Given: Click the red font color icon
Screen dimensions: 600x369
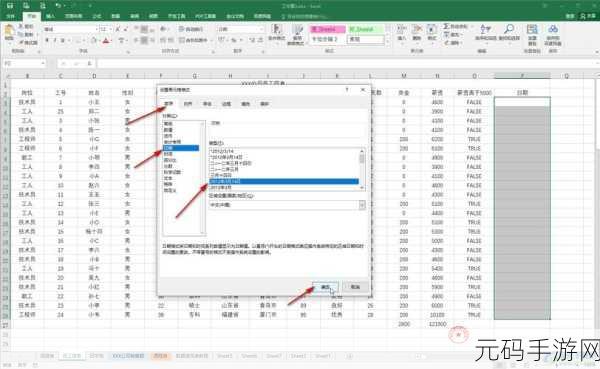Looking at the screenshot, I should click(x=106, y=40).
